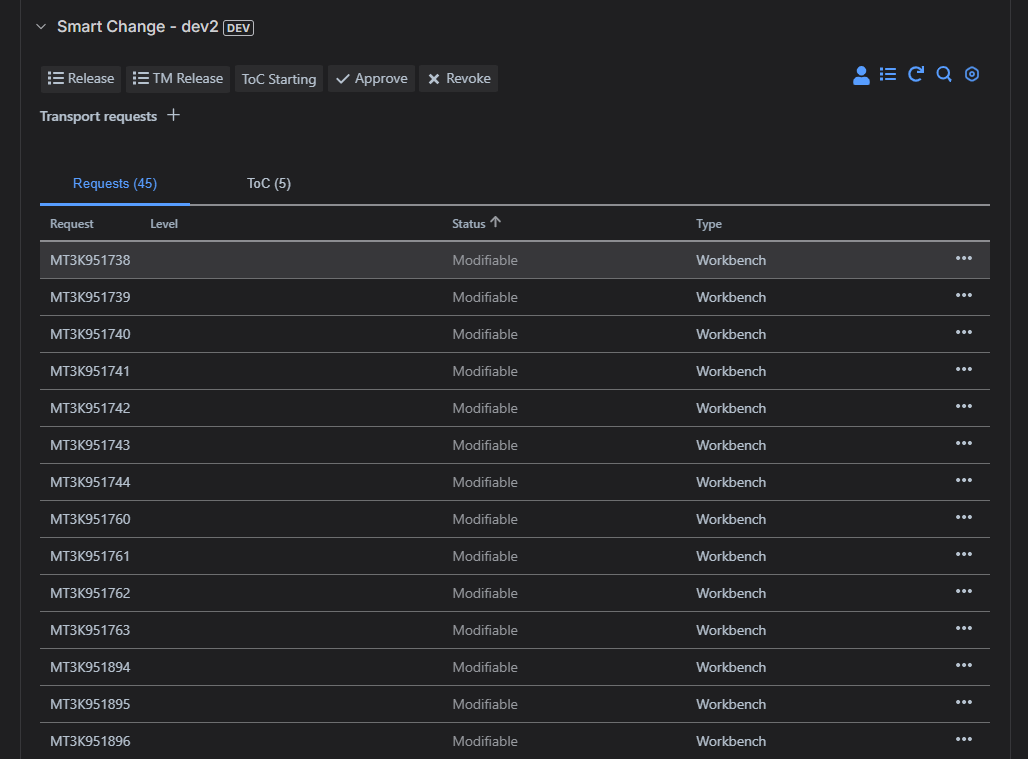The height and width of the screenshot is (759, 1028).
Task: Click the Revoke button
Action: tap(459, 79)
